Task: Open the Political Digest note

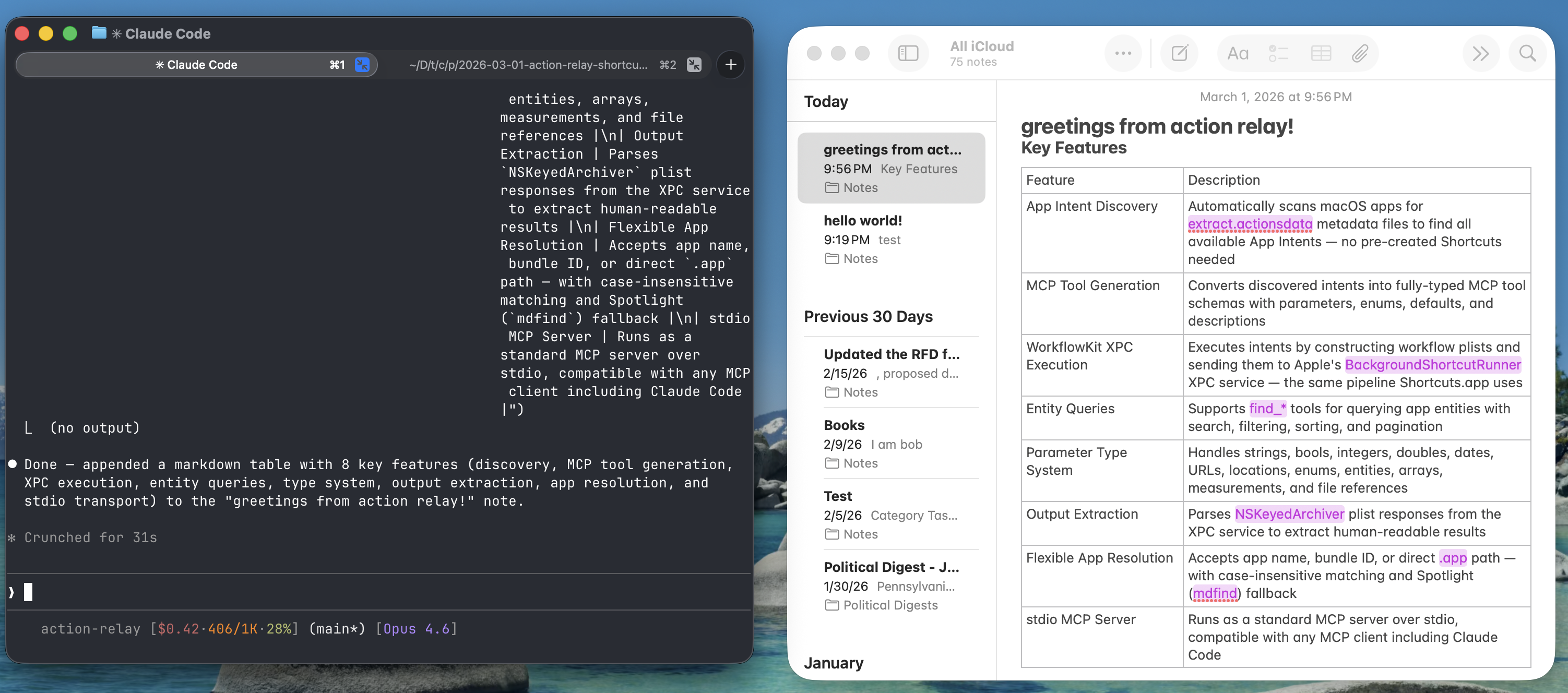Action: pos(890,584)
